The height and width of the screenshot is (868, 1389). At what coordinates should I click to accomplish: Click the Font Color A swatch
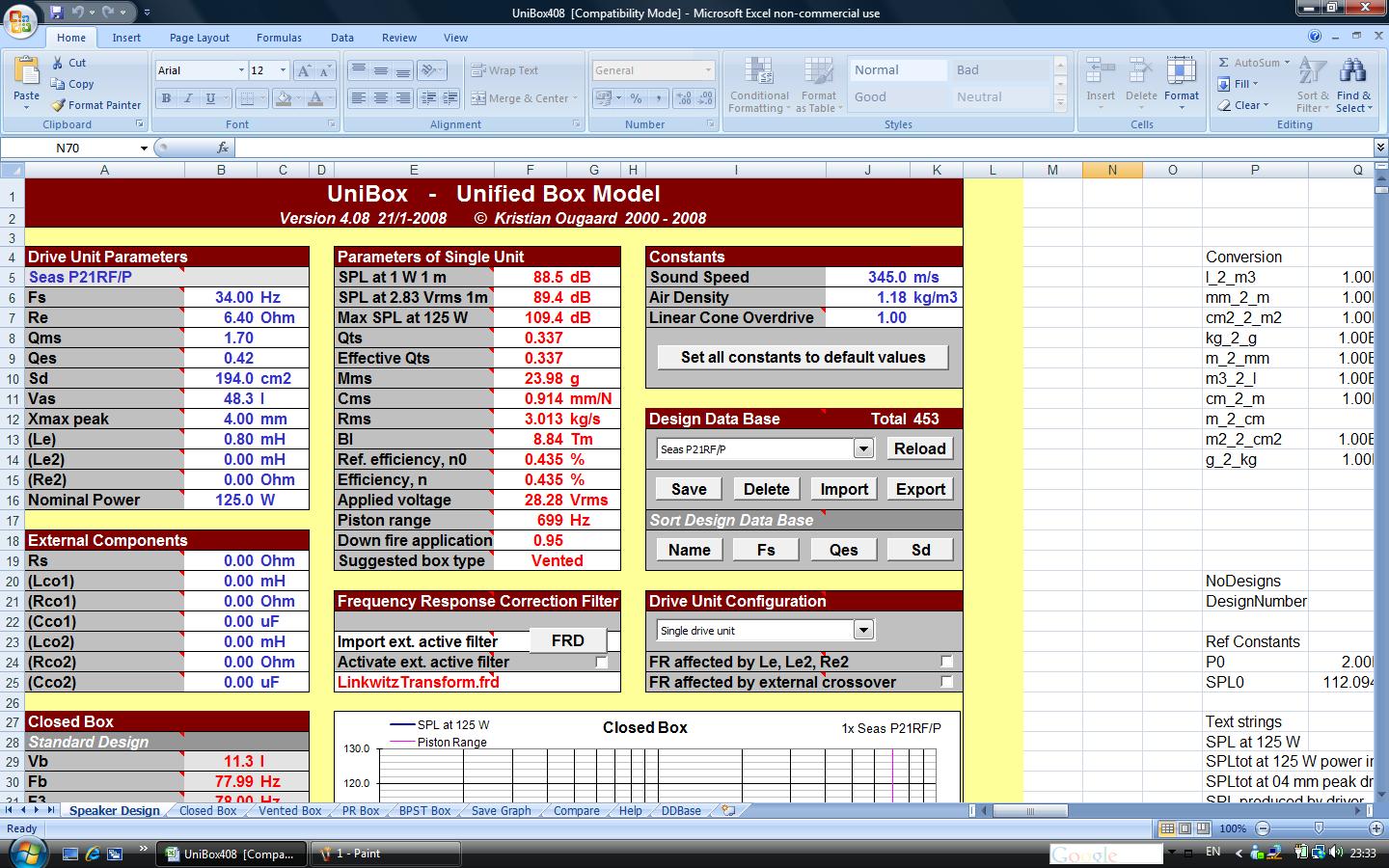point(314,98)
